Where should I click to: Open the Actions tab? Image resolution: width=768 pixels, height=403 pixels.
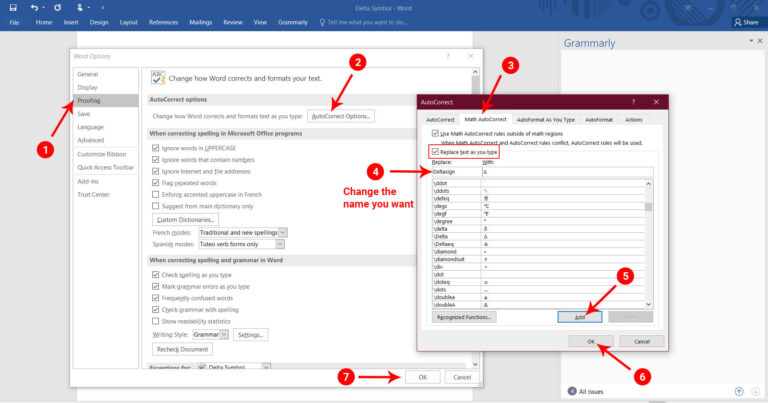point(633,119)
